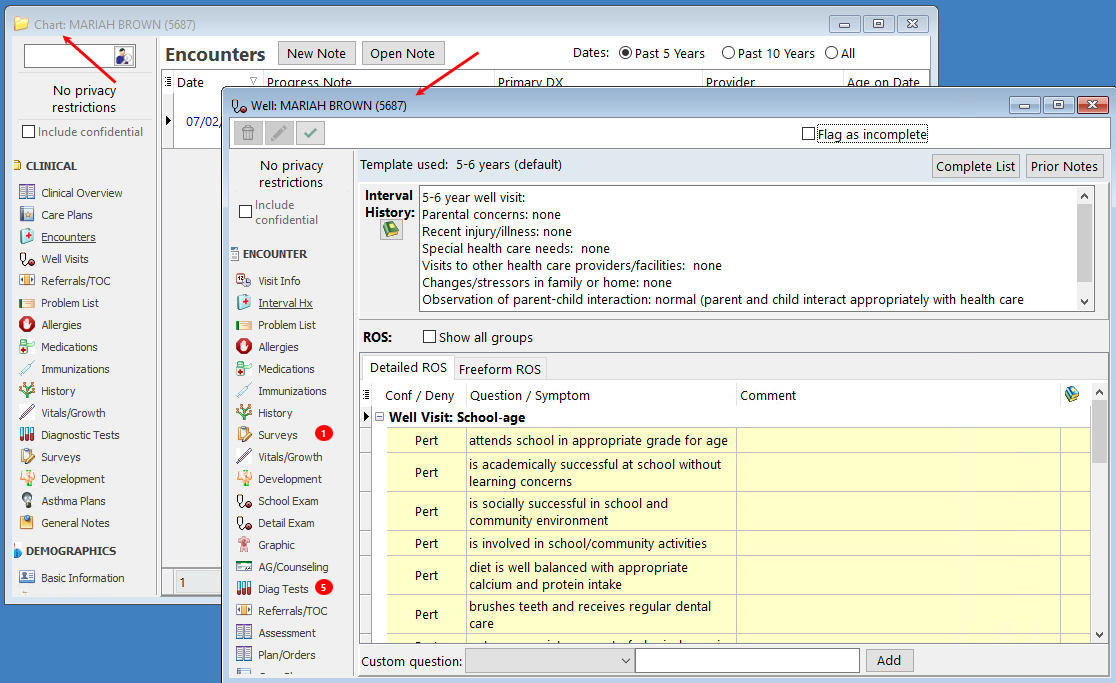1116x683 pixels.
Task: Toggle Include confidential checkbox in Chart window
Action: (x=28, y=132)
